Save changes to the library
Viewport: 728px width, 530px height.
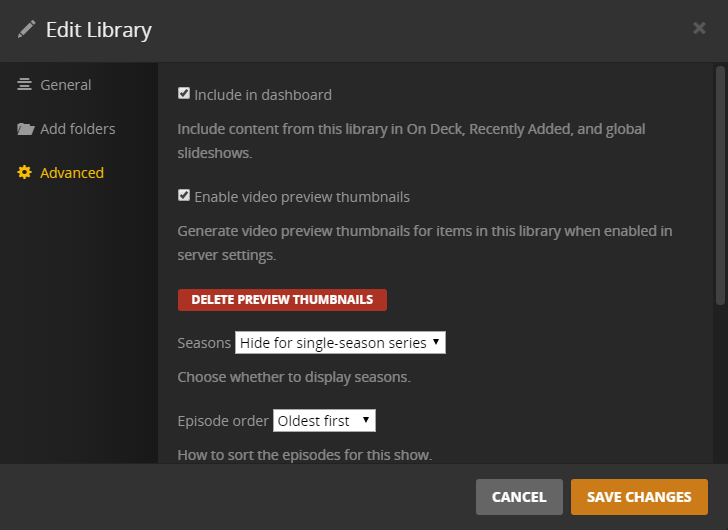[x=639, y=497]
